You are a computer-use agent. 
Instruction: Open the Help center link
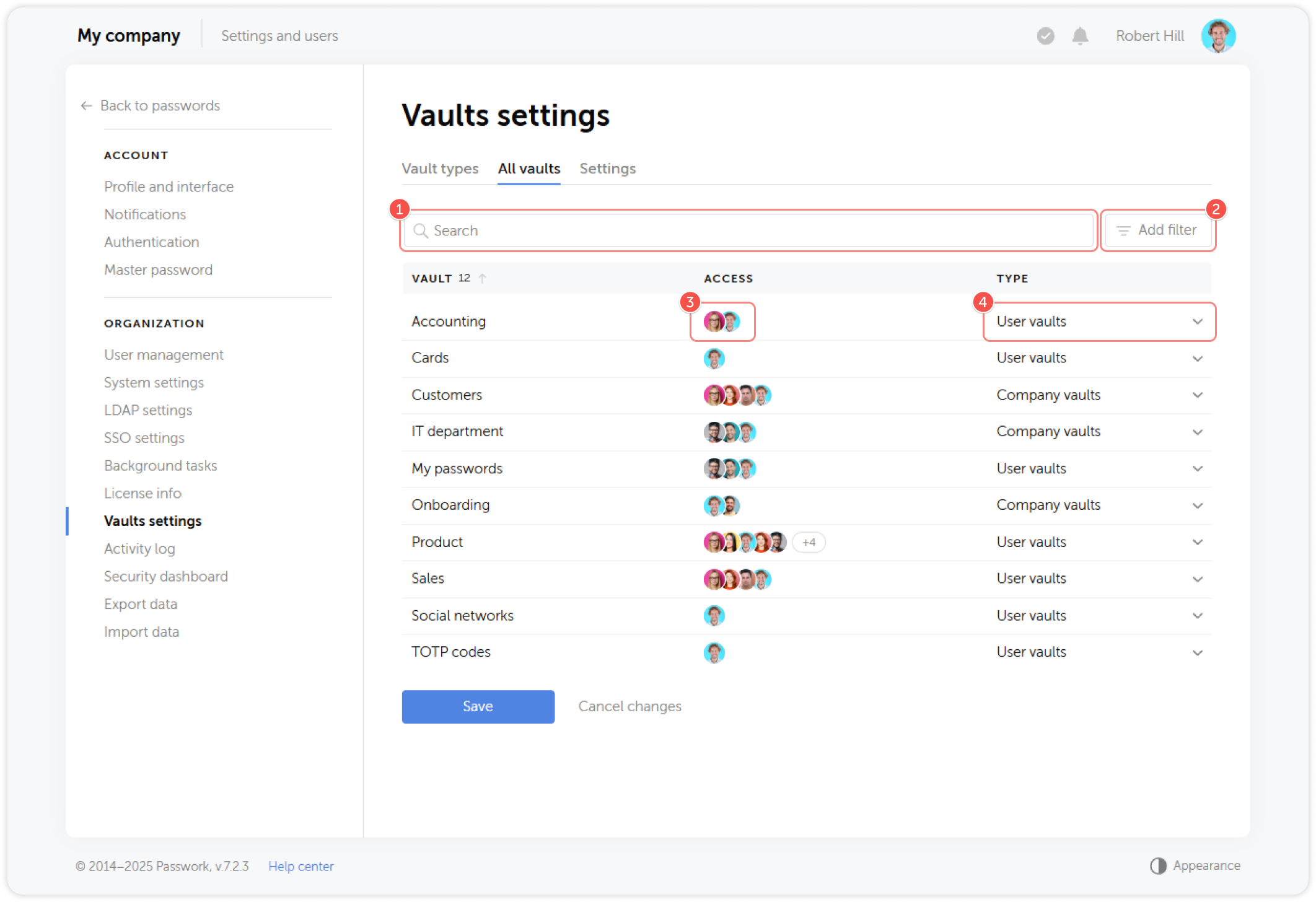point(300,866)
